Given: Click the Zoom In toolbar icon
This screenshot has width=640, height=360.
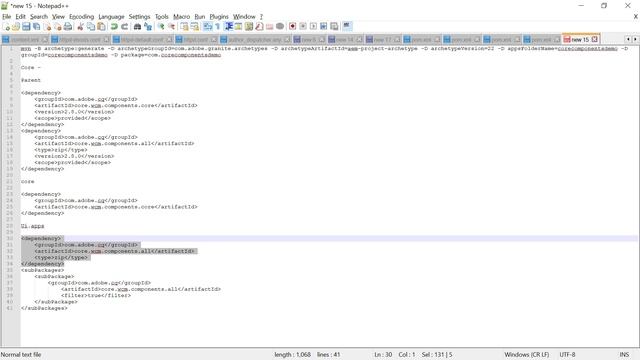Looking at the screenshot, I should click(x=161, y=27).
